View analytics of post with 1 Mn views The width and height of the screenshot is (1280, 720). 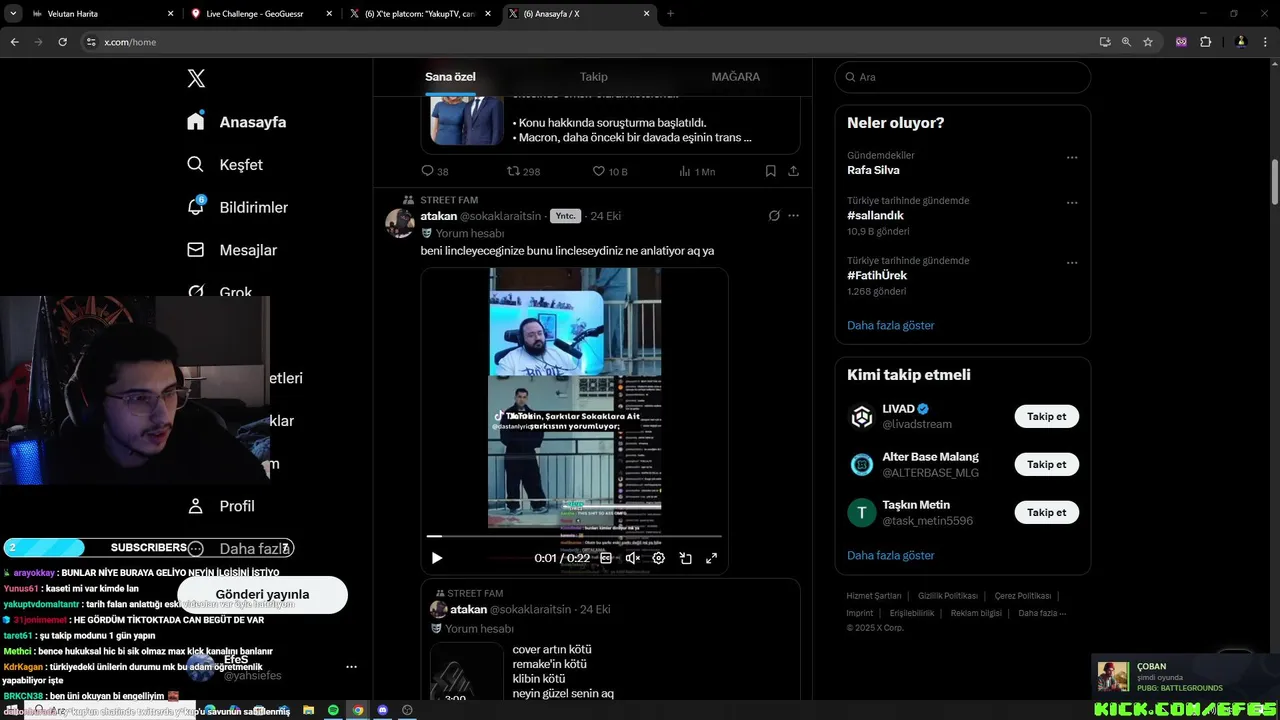697,171
